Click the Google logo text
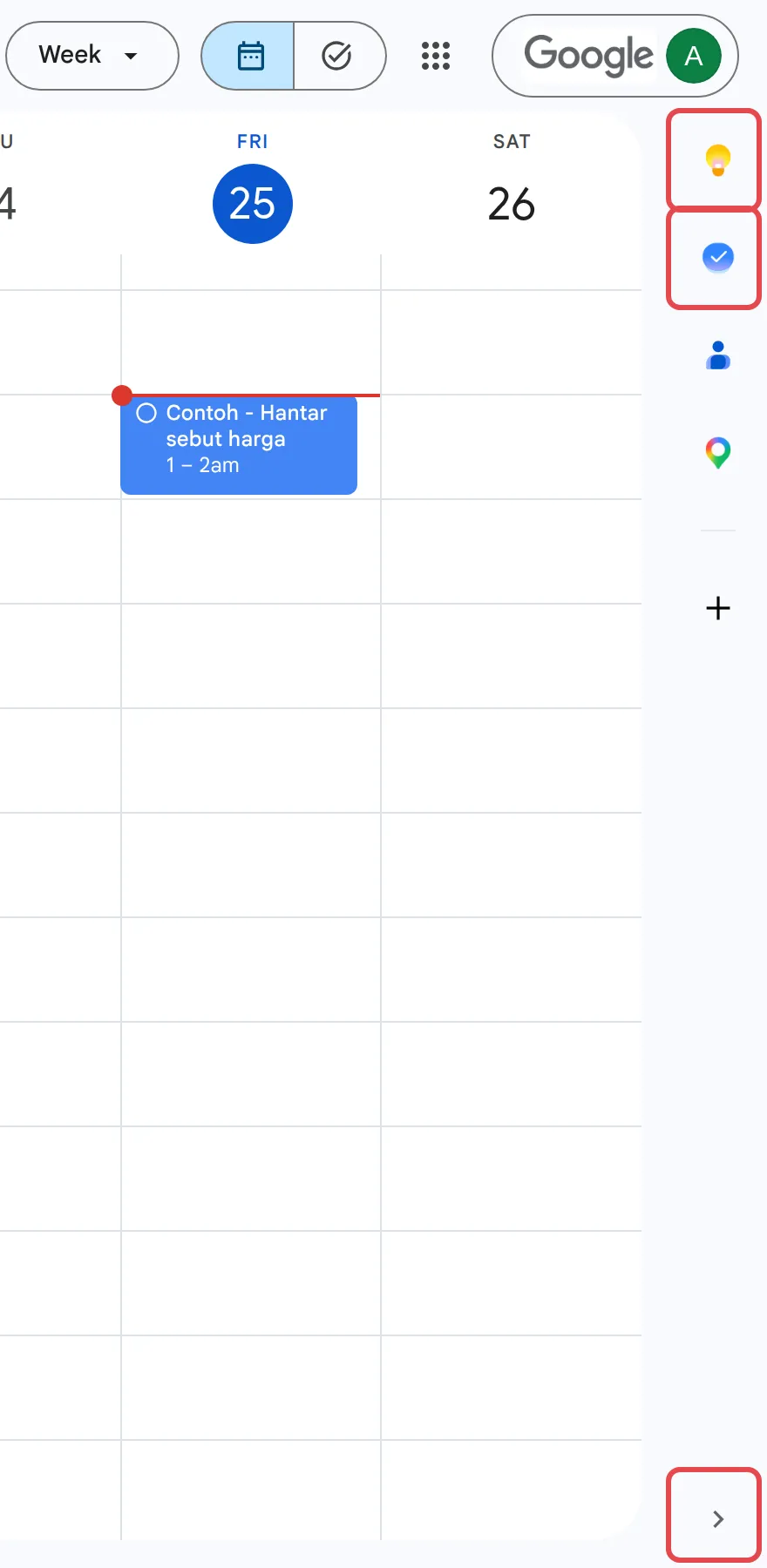Viewport: 767px width, 1568px height. pos(588,55)
